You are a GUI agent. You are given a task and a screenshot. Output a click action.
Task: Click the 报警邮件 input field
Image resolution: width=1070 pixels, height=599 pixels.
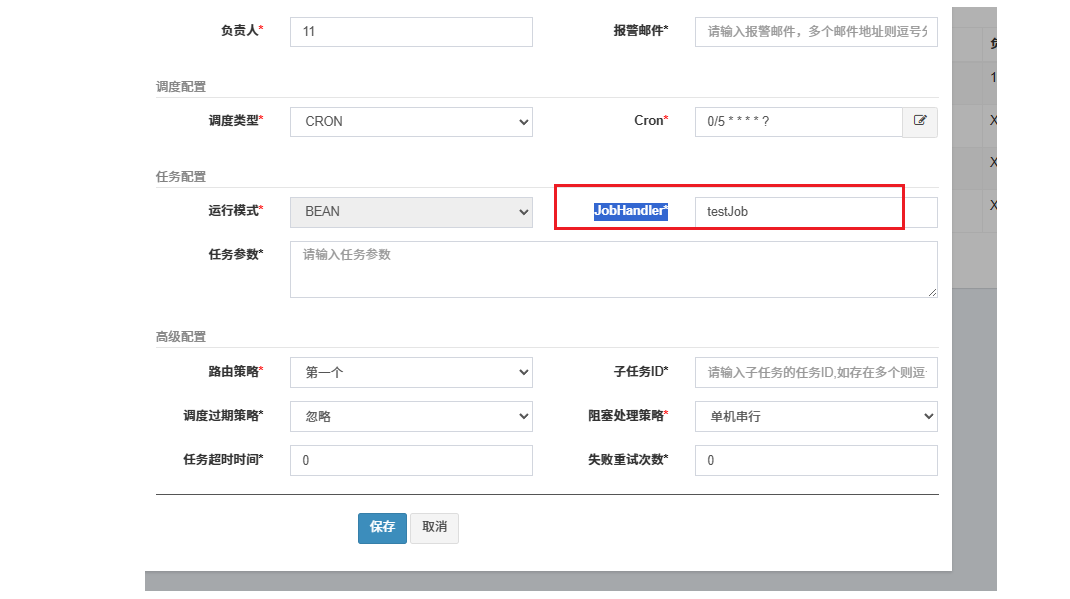816,32
